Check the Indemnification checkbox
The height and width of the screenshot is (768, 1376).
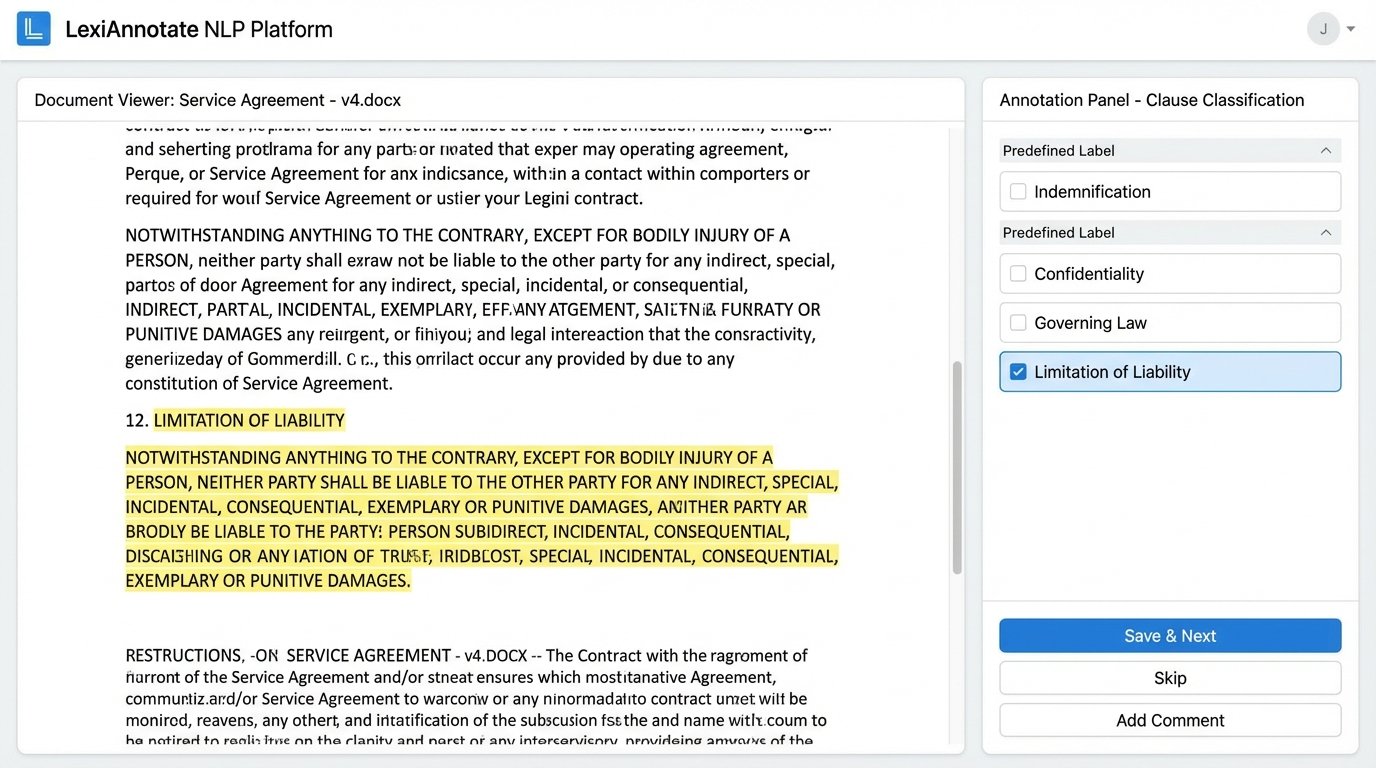pos(1019,191)
